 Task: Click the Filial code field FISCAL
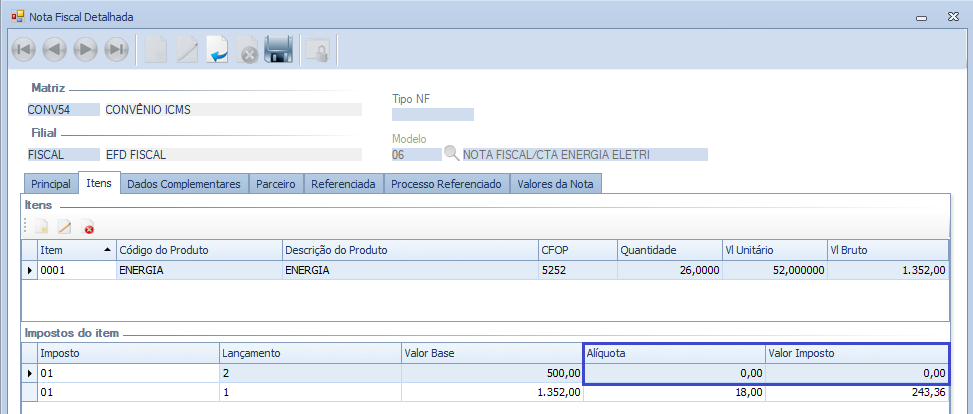tap(63, 155)
